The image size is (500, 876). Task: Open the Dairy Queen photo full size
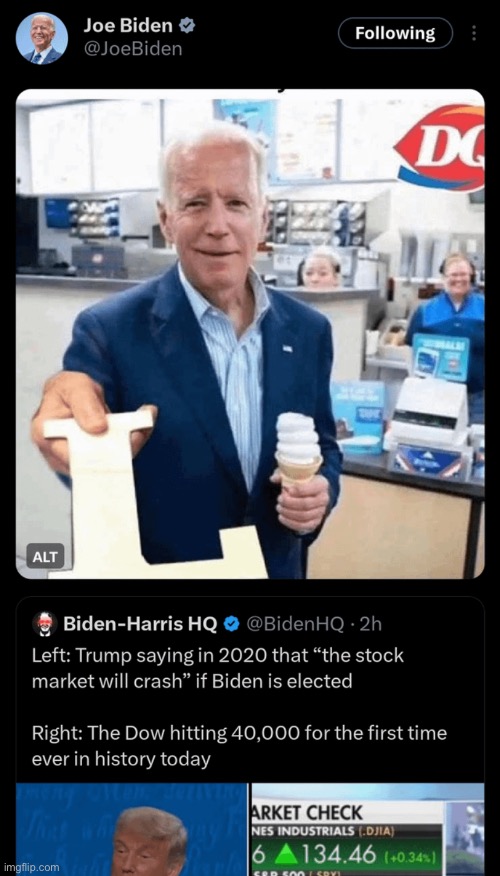point(250,334)
